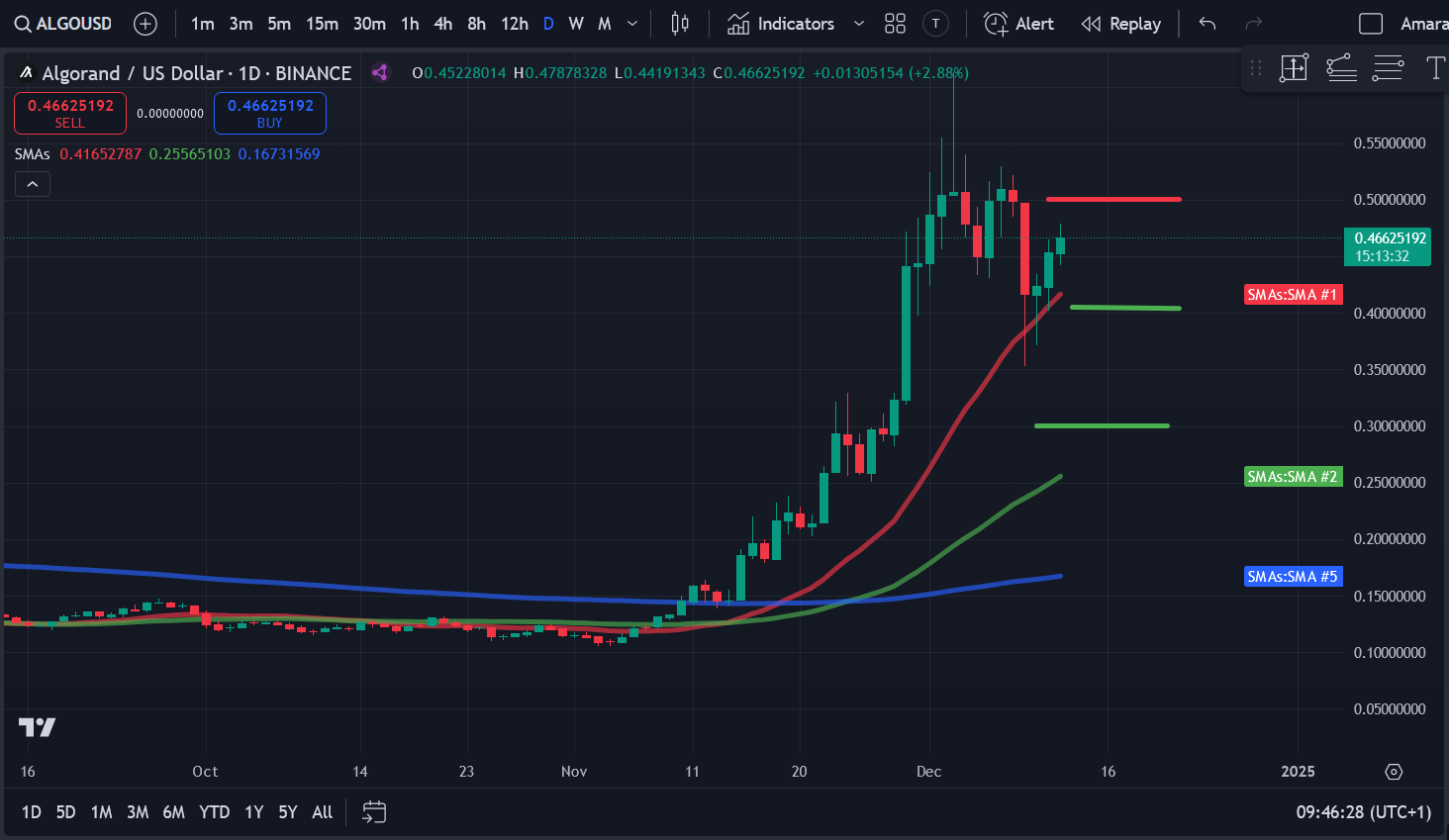
Task: Set date range to 5D
Action: click(x=65, y=812)
